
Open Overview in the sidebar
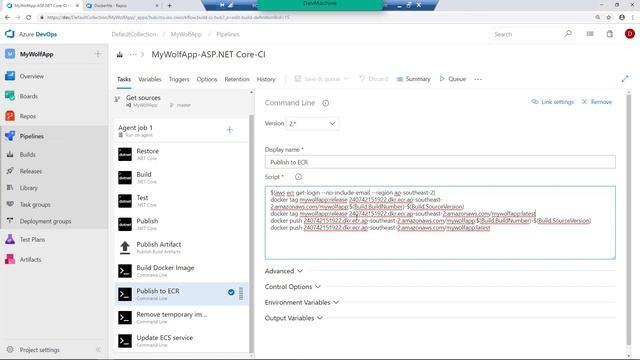[x=31, y=76]
